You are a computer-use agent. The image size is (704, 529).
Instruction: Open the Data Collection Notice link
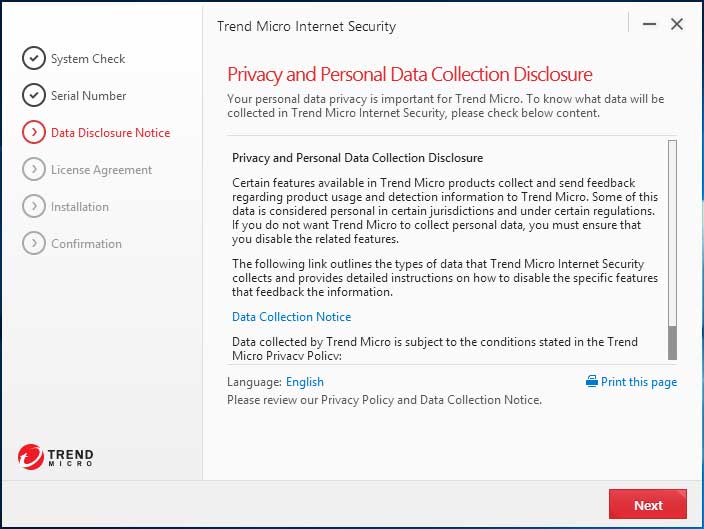[x=291, y=317]
